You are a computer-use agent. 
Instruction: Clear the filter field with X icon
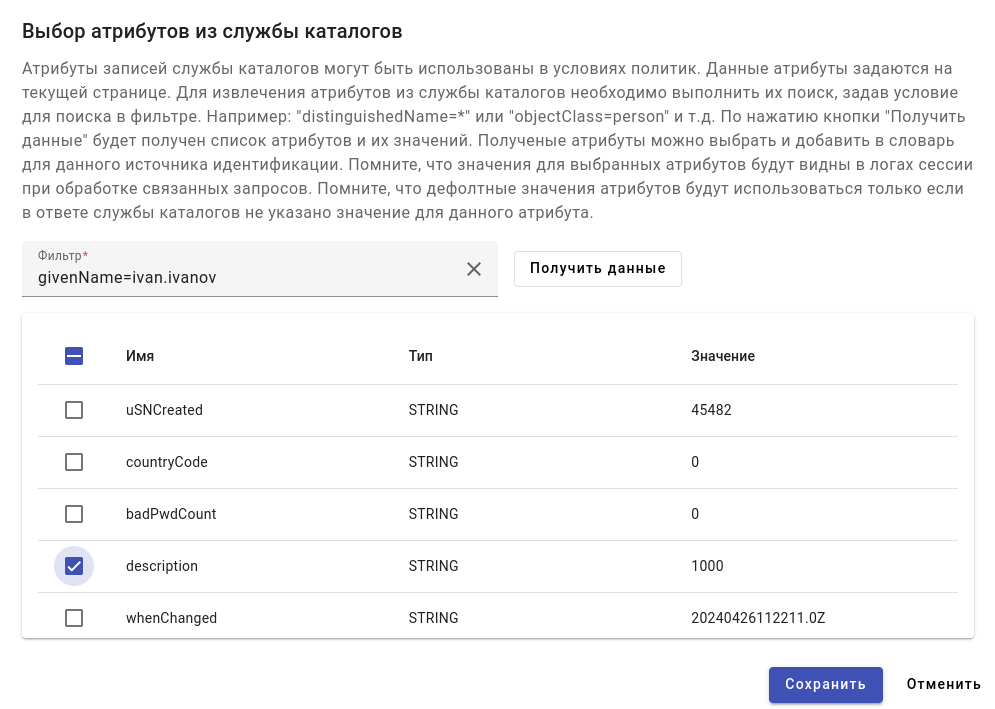pyautogui.click(x=474, y=269)
